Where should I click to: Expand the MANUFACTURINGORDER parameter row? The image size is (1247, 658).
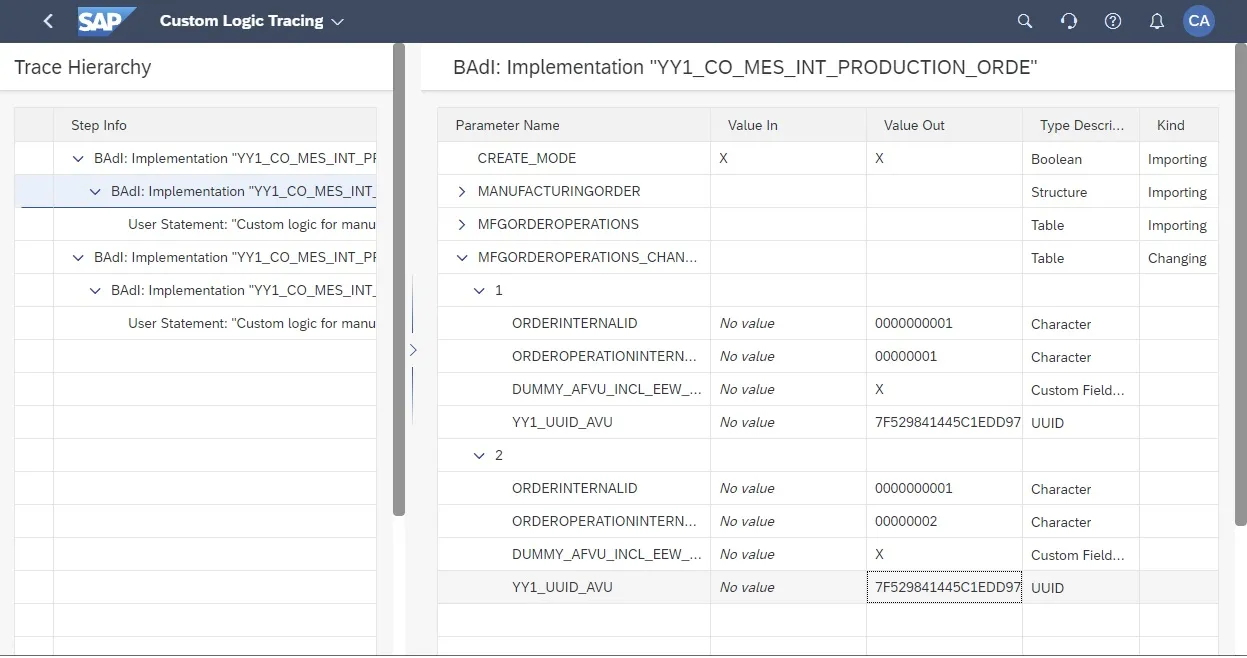(461, 192)
